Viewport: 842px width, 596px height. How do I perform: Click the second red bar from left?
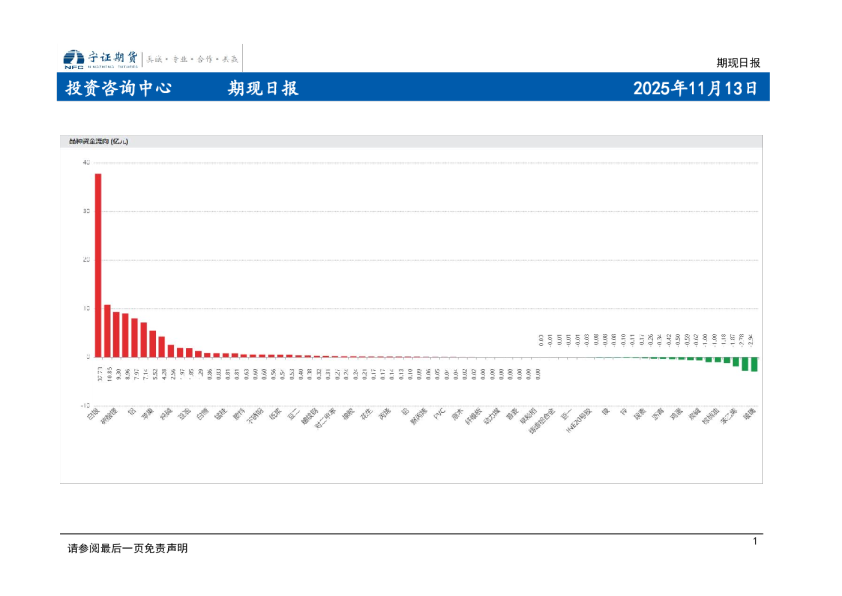click(x=107, y=331)
